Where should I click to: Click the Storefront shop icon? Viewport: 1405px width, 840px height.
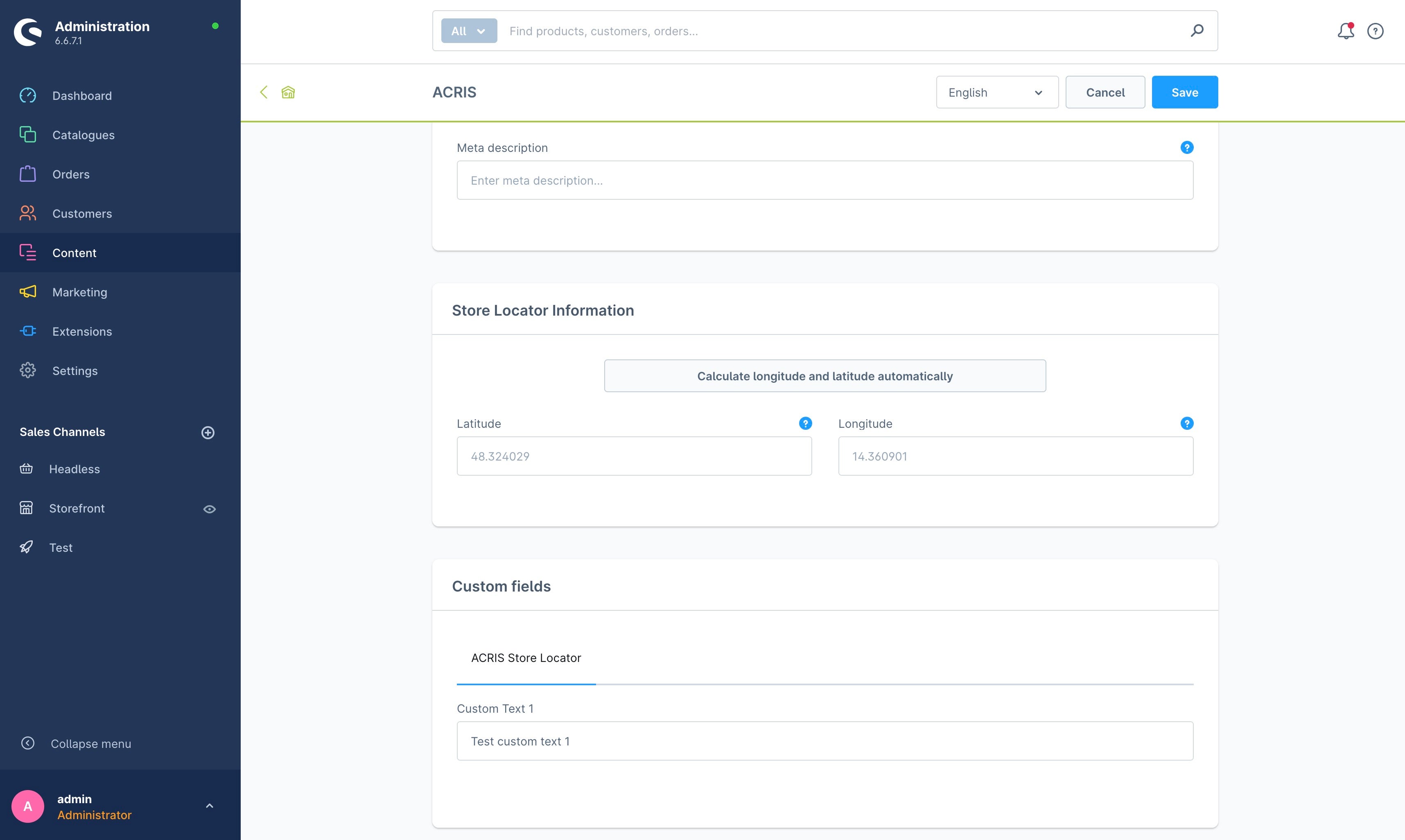[26, 508]
